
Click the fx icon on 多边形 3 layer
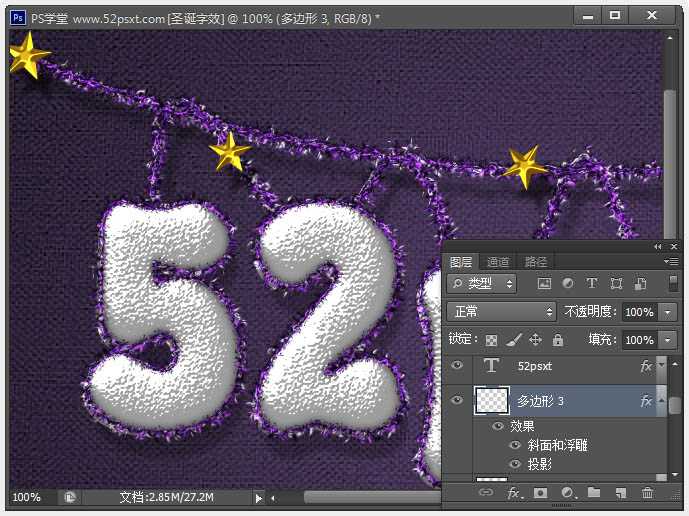click(646, 401)
